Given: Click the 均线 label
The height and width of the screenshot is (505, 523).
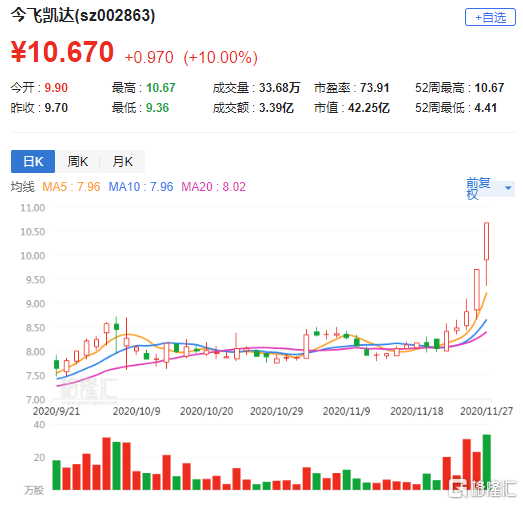Looking at the screenshot, I should coord(22,187).
